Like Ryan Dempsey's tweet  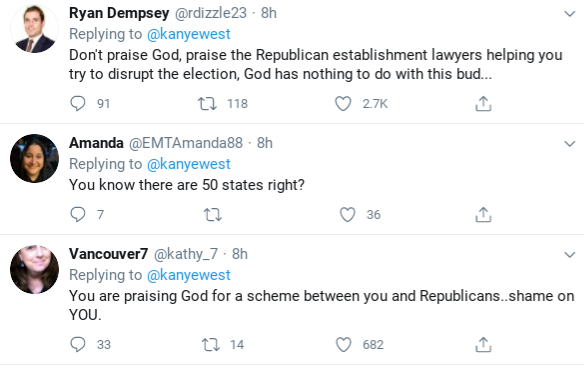click(343, 103)
